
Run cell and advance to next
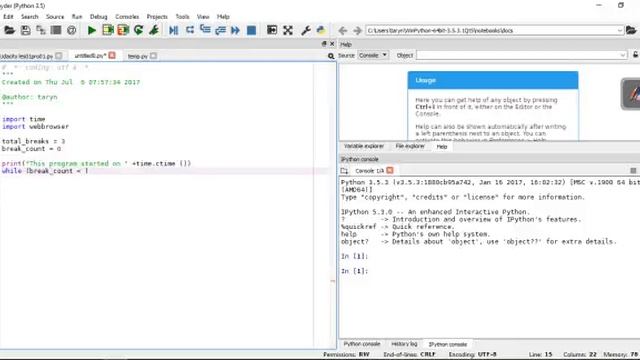pos(123,30)
